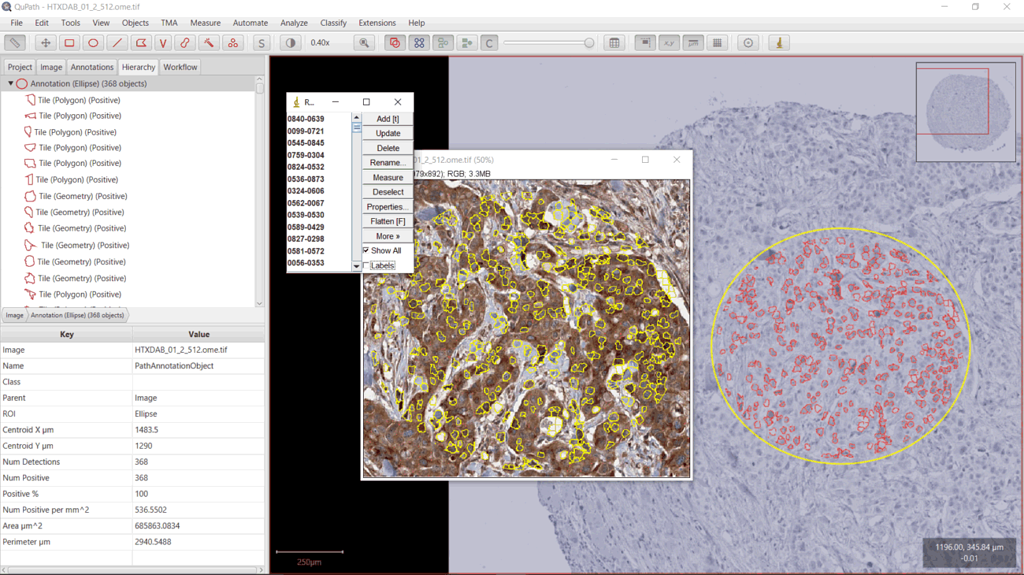The width and height of the screenshot is (1024, 575).
Task: Select the Rectangle annotation tool
Action: (x=69, y=43)
